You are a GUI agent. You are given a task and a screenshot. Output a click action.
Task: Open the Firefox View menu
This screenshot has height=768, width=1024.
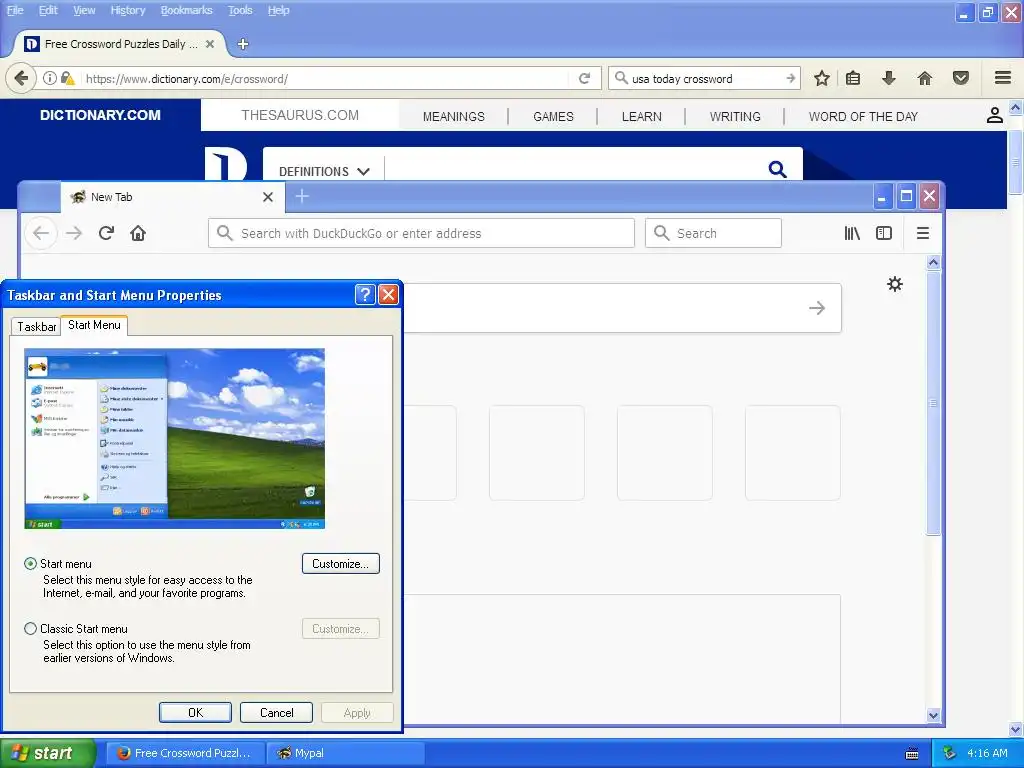tap(84, 10)
